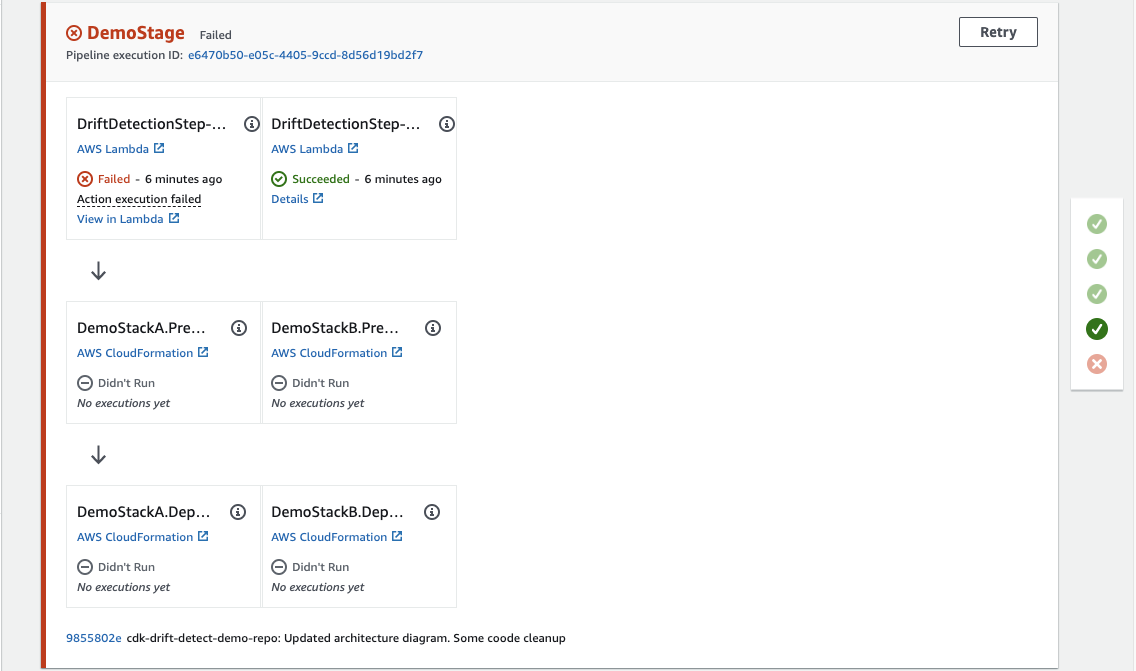Open info for the failed DriftDetectionStep action
Image resolution: width=1136 pixels, height=671 pixels.
click(251, 124)
